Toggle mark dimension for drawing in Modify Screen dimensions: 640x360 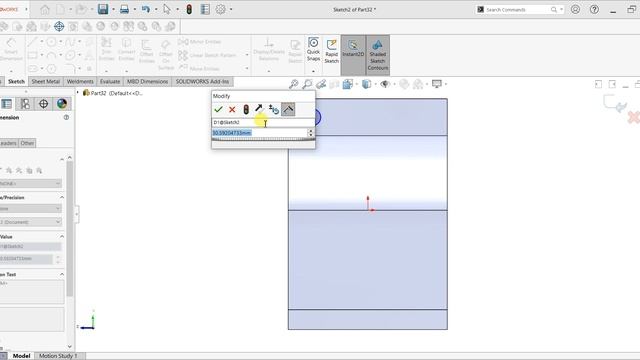click(288, 109)
